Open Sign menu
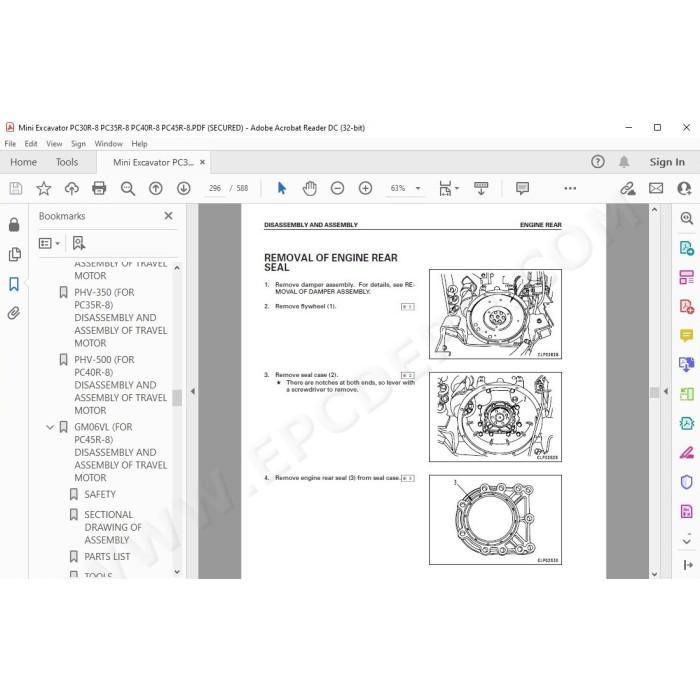The height and width of the screenshot is (700, 700). coord(78,144)
